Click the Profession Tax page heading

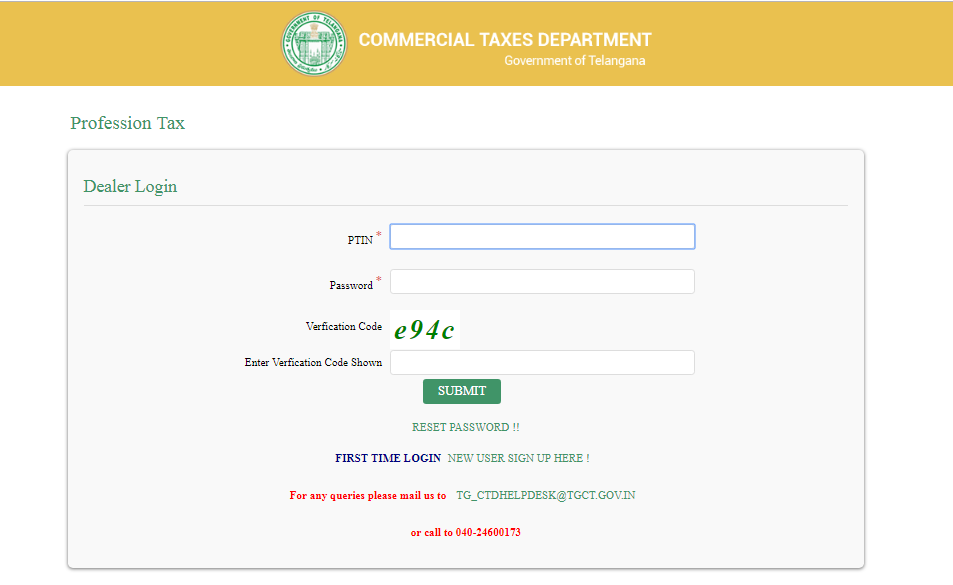127,123
